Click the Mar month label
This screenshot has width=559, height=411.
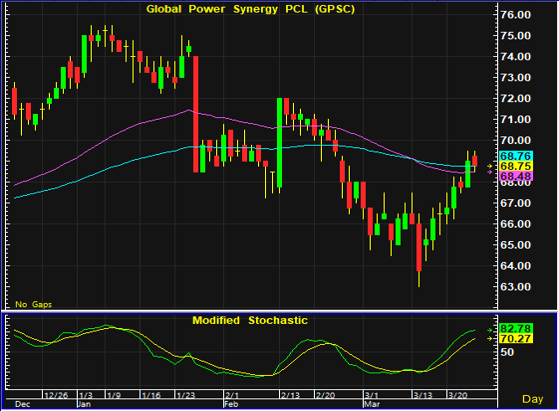(x=372, y=404)
